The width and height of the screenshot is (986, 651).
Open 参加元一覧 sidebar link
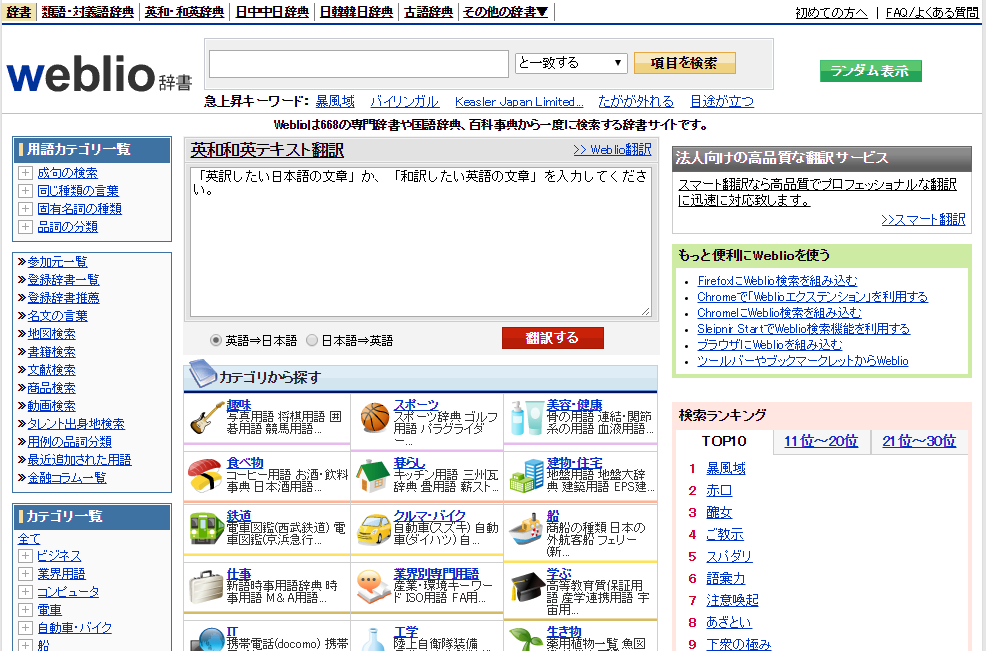pyautogui.click(x=57, y=262)
